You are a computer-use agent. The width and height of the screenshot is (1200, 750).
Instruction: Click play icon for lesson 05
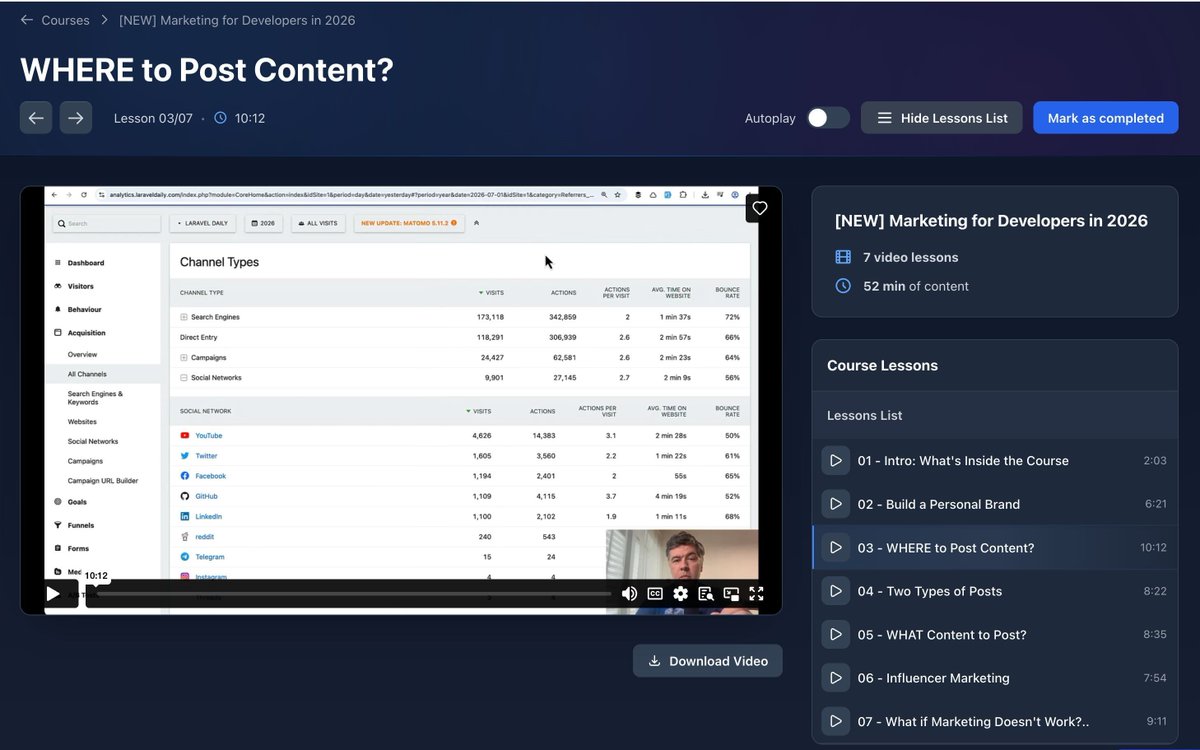click(x=835, y=635)
